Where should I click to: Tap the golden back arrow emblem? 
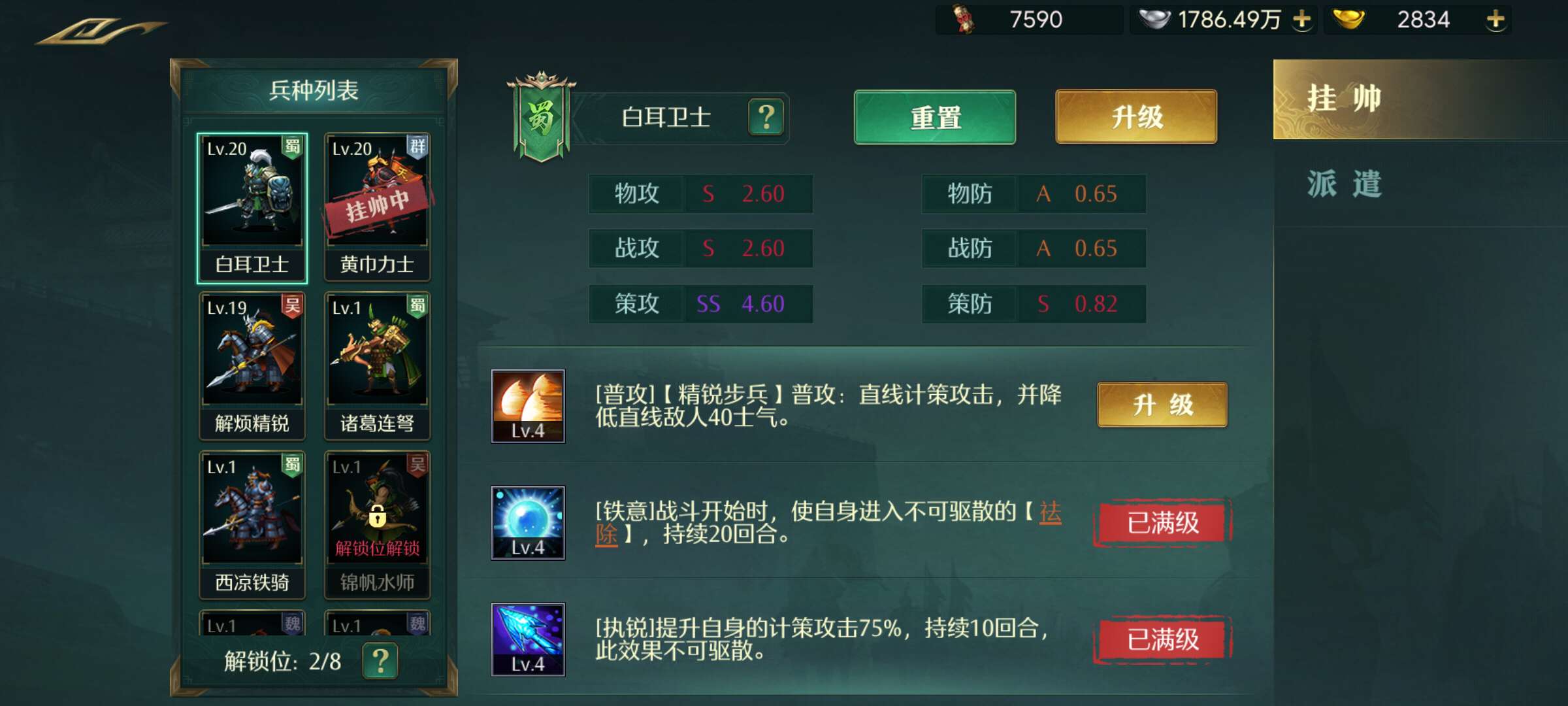(101, 31)
